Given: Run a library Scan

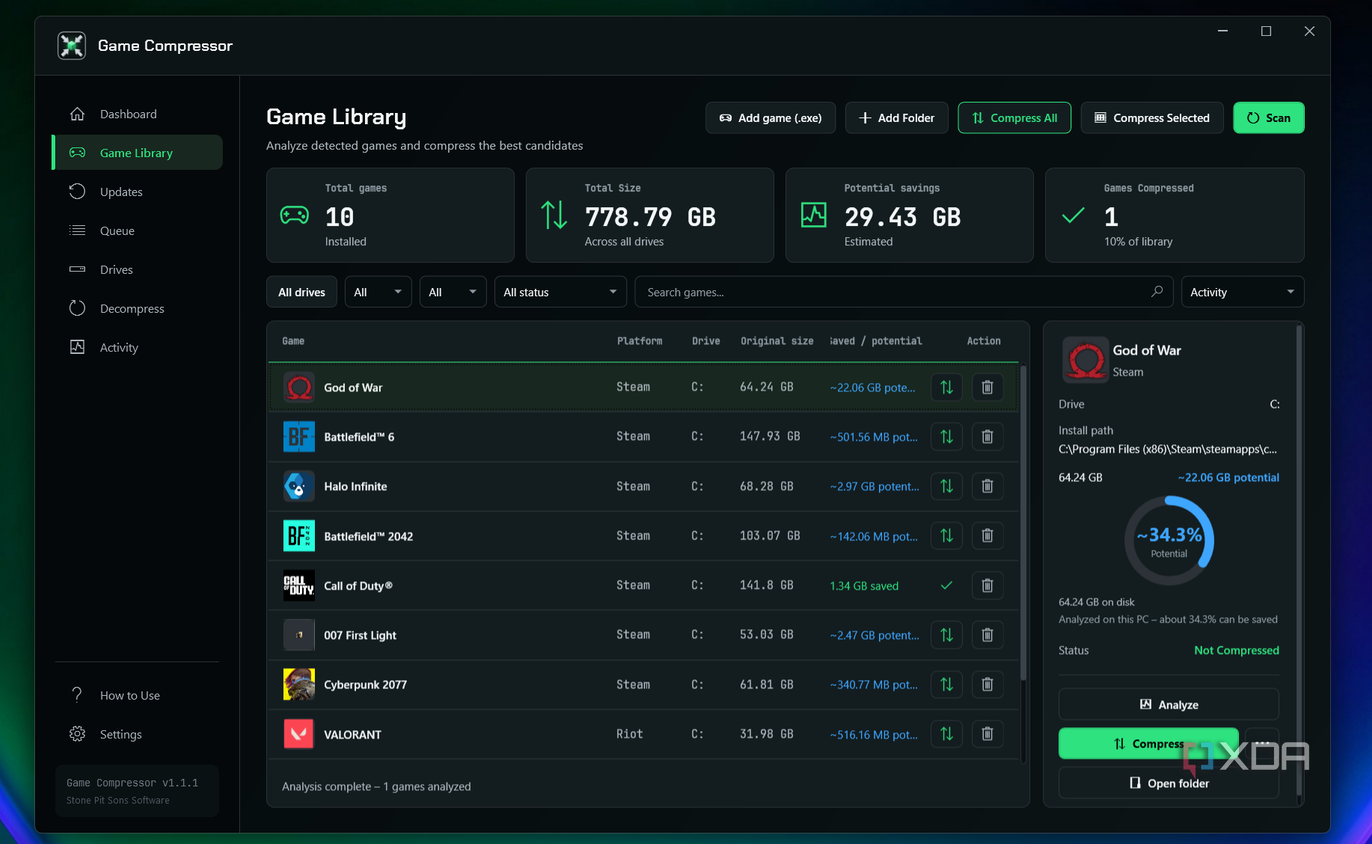Looking at the screenshot, I should click(x=1269, y=118).
